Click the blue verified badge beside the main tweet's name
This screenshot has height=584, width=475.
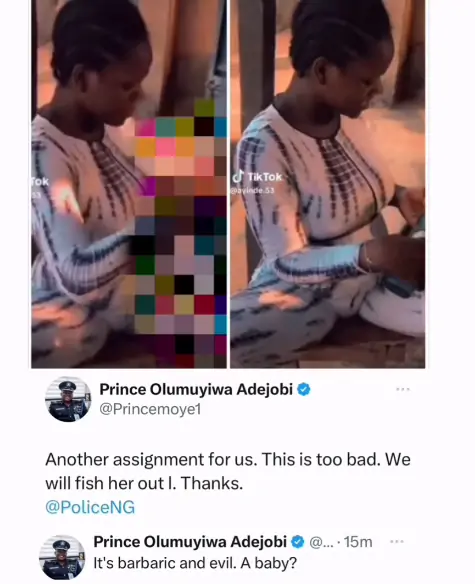tap(304, 390)
